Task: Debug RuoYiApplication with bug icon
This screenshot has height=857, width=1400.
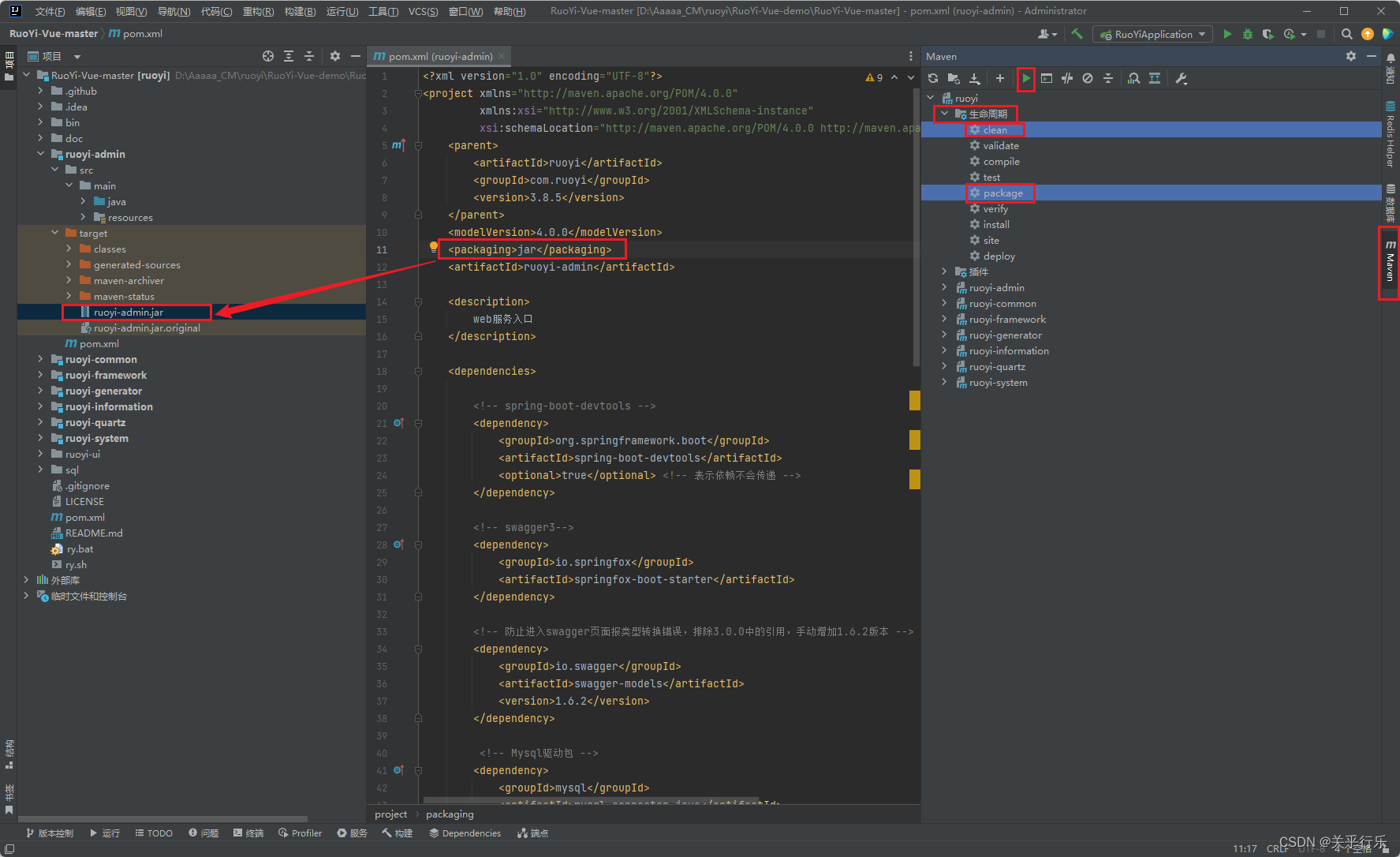Action: (1248, 34)
